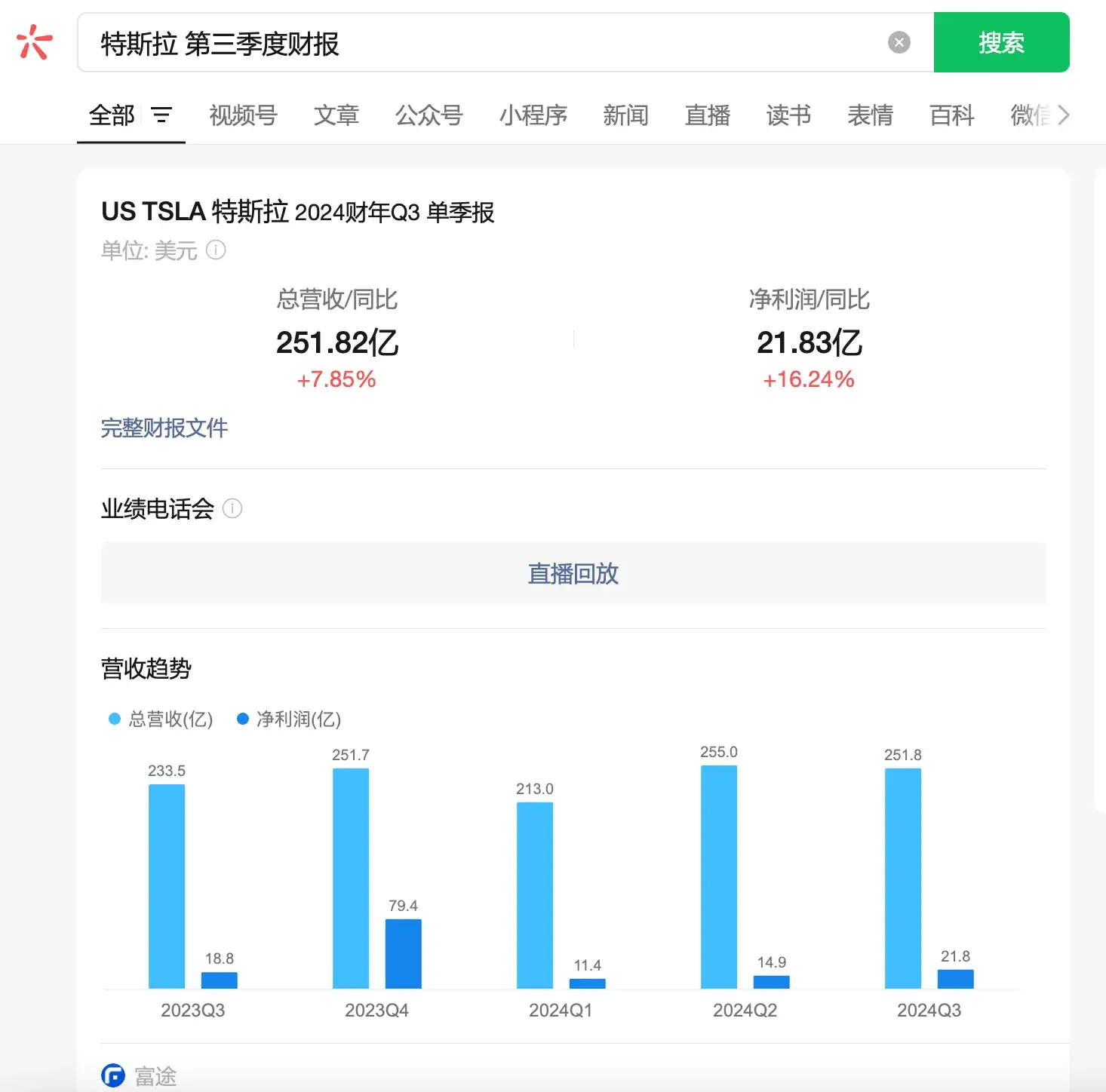Switch to the 视频号 tab
Image resolution: width=1106 pixels, height=1092 pixels.
coord(243,115)
